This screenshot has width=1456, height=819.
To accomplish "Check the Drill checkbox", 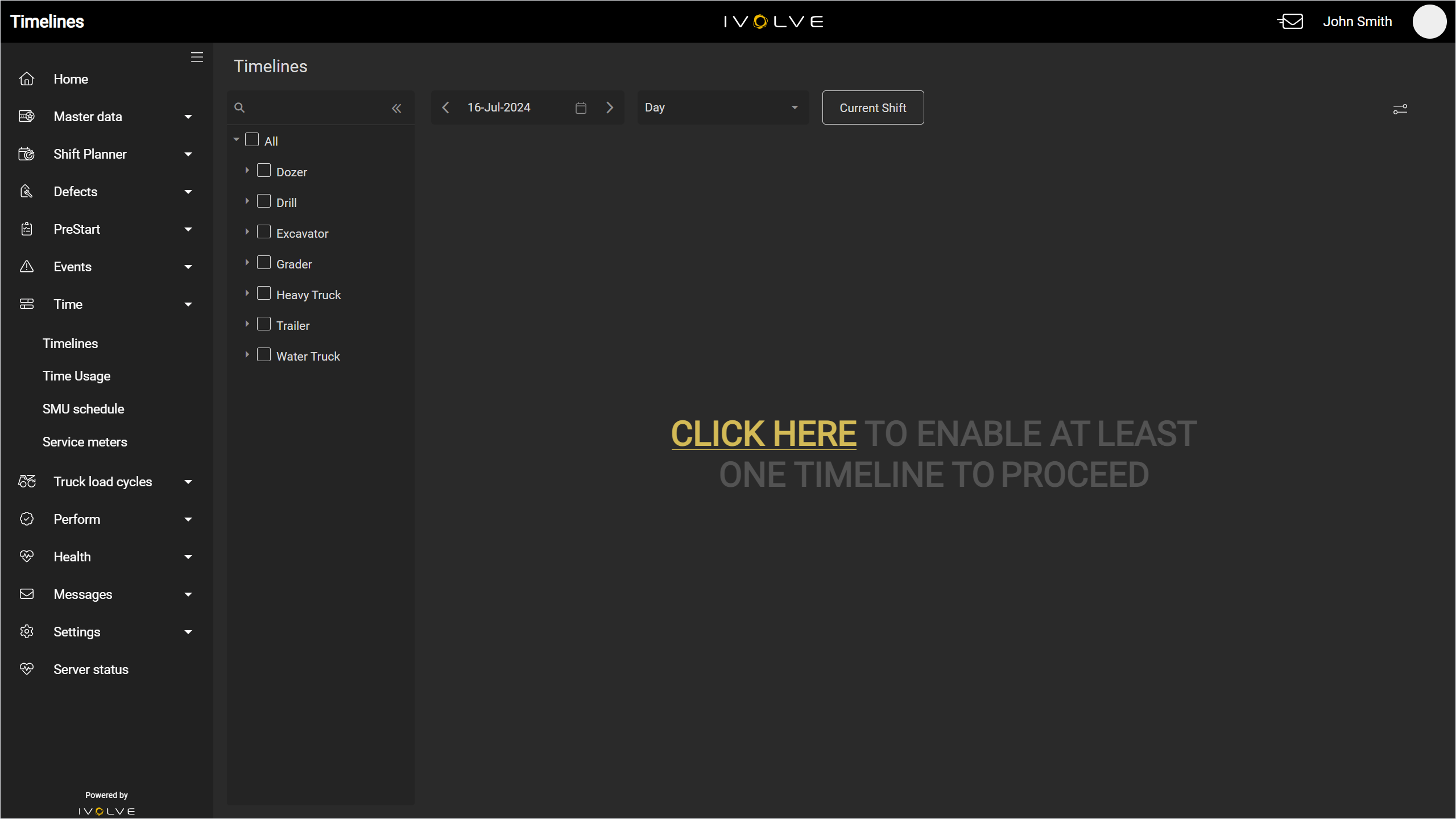I will [x=264, y=201].
